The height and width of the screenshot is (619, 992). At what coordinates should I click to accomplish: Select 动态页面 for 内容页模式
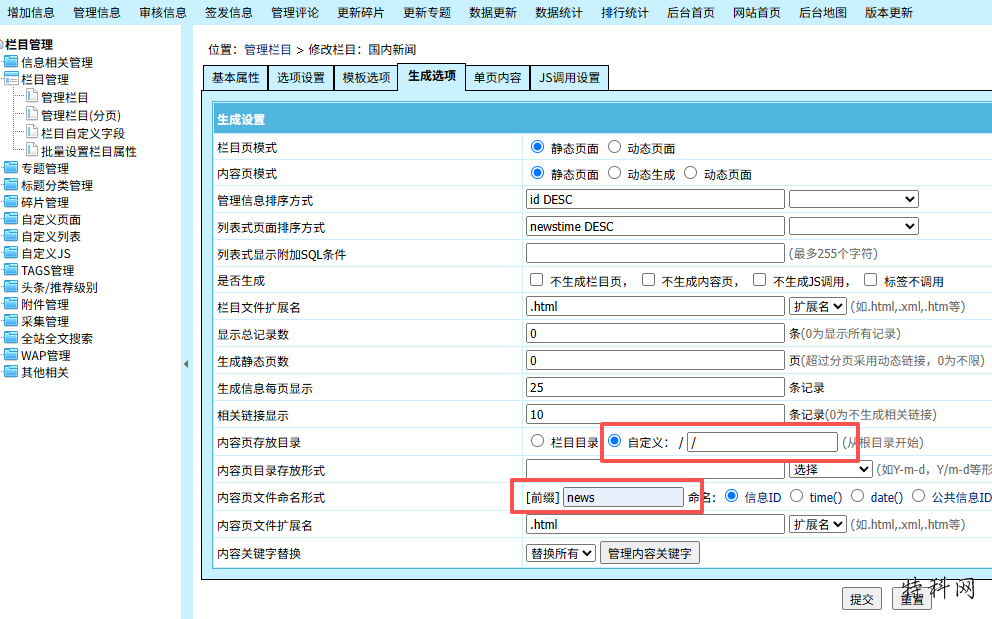(691, 173)
